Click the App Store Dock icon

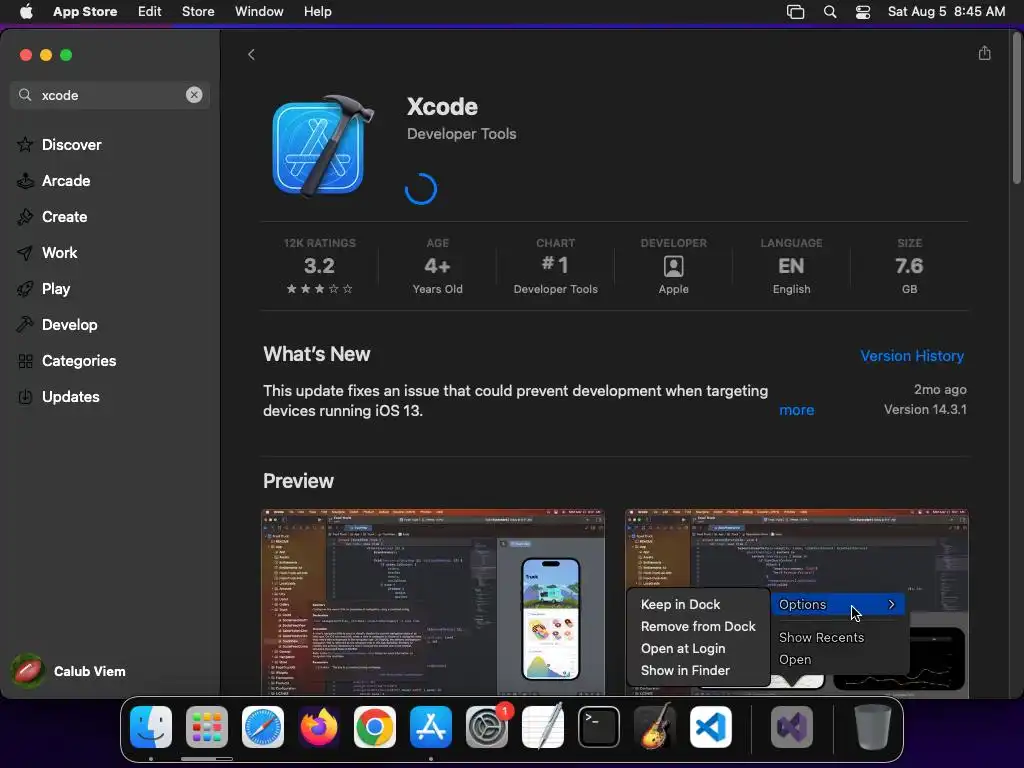[x=430, y=727]
